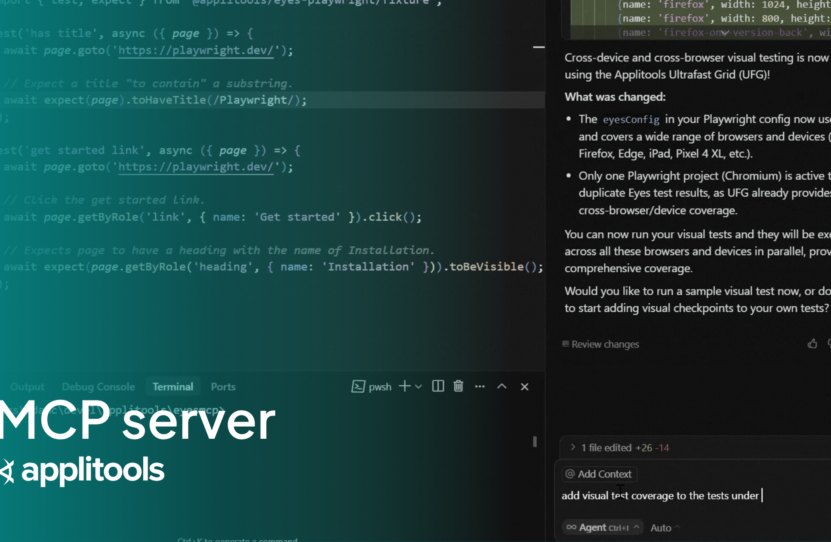This screenshot has width=831, height=542.
Task: Click the terminal panel scrollbar thumb
Action: tap(535, 441)
